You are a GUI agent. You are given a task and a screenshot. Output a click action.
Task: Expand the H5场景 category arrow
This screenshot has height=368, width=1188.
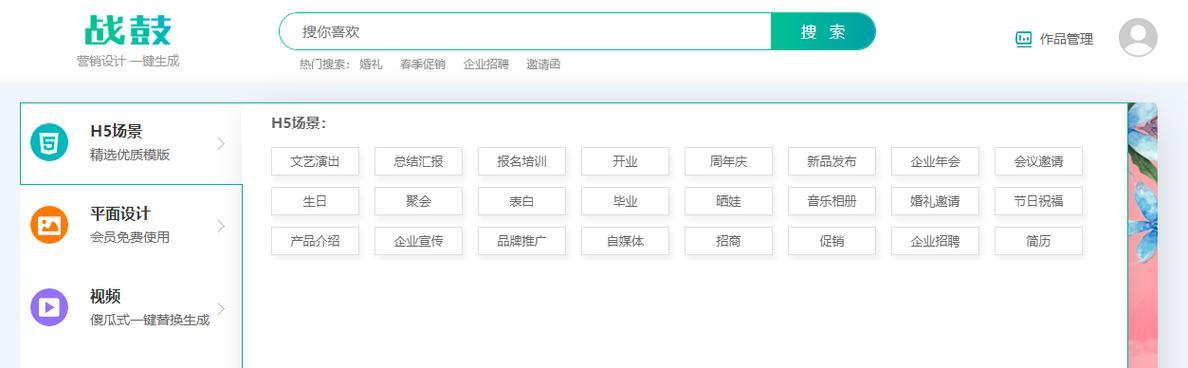pyautogui.click(x=221, y=143)
